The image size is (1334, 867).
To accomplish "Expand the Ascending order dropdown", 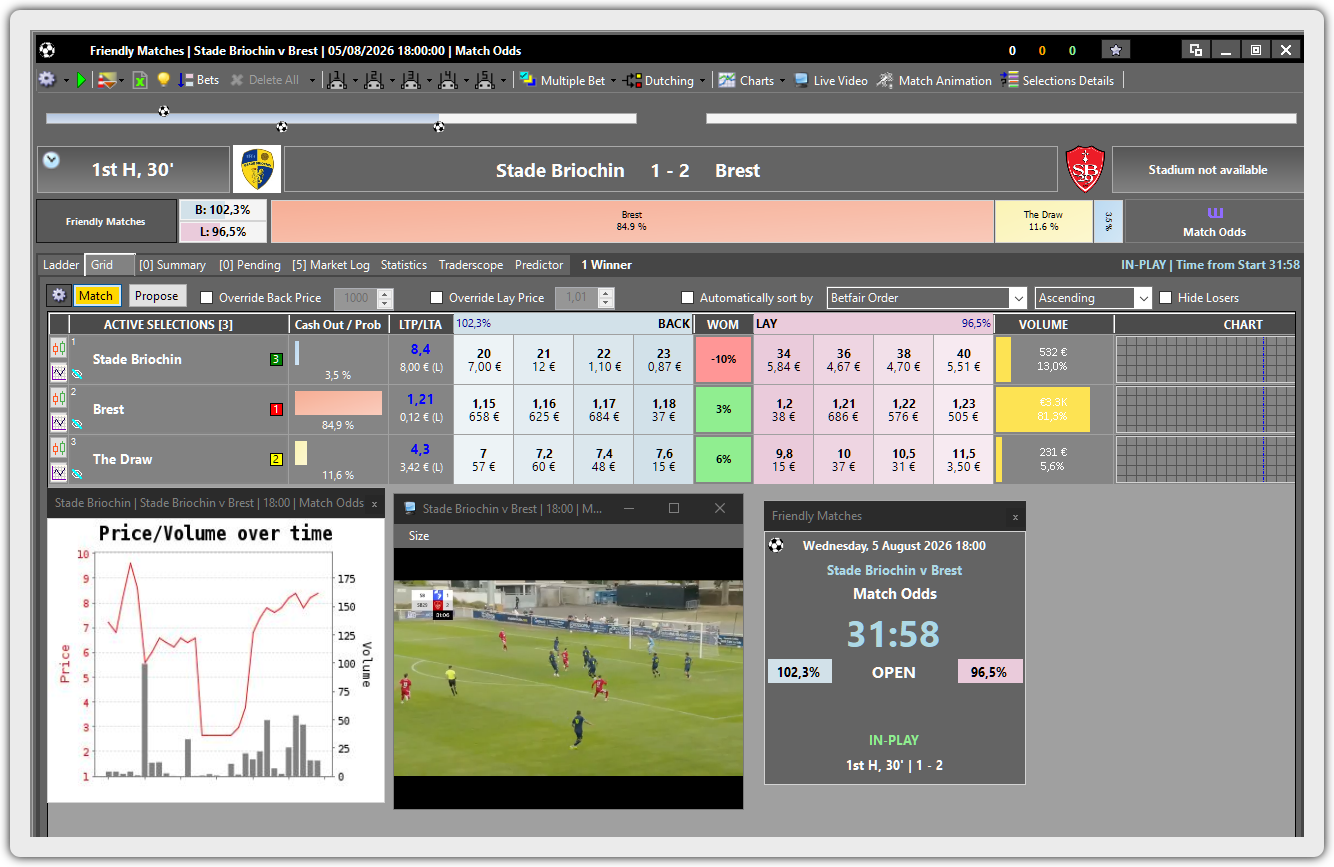I will 1143,298.
